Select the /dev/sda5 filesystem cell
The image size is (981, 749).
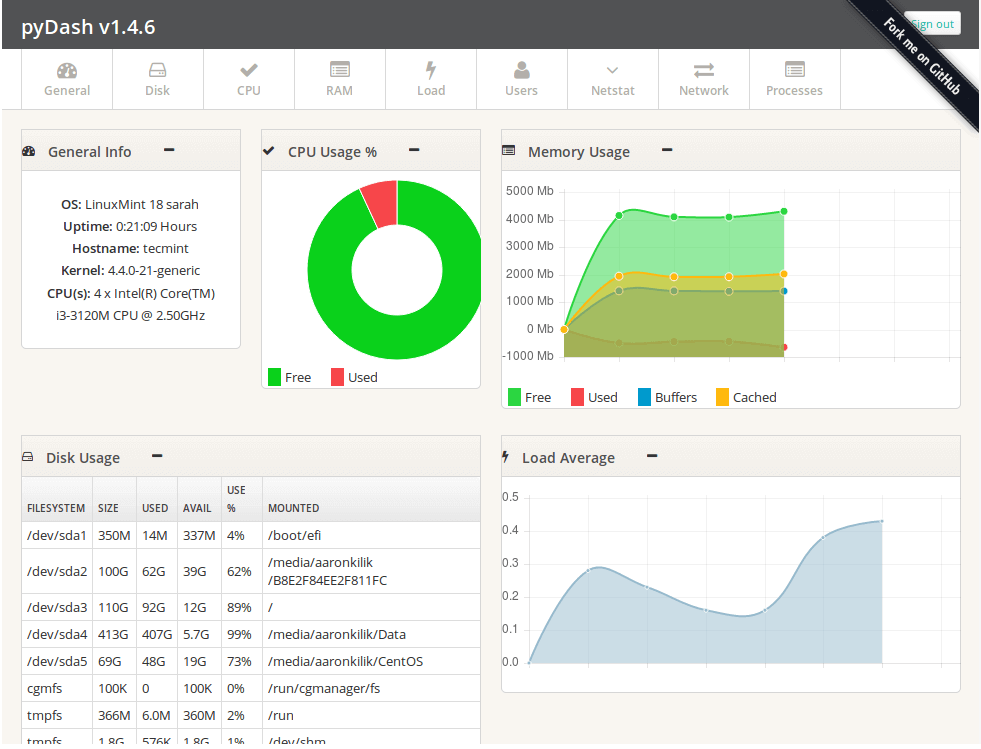57,661
